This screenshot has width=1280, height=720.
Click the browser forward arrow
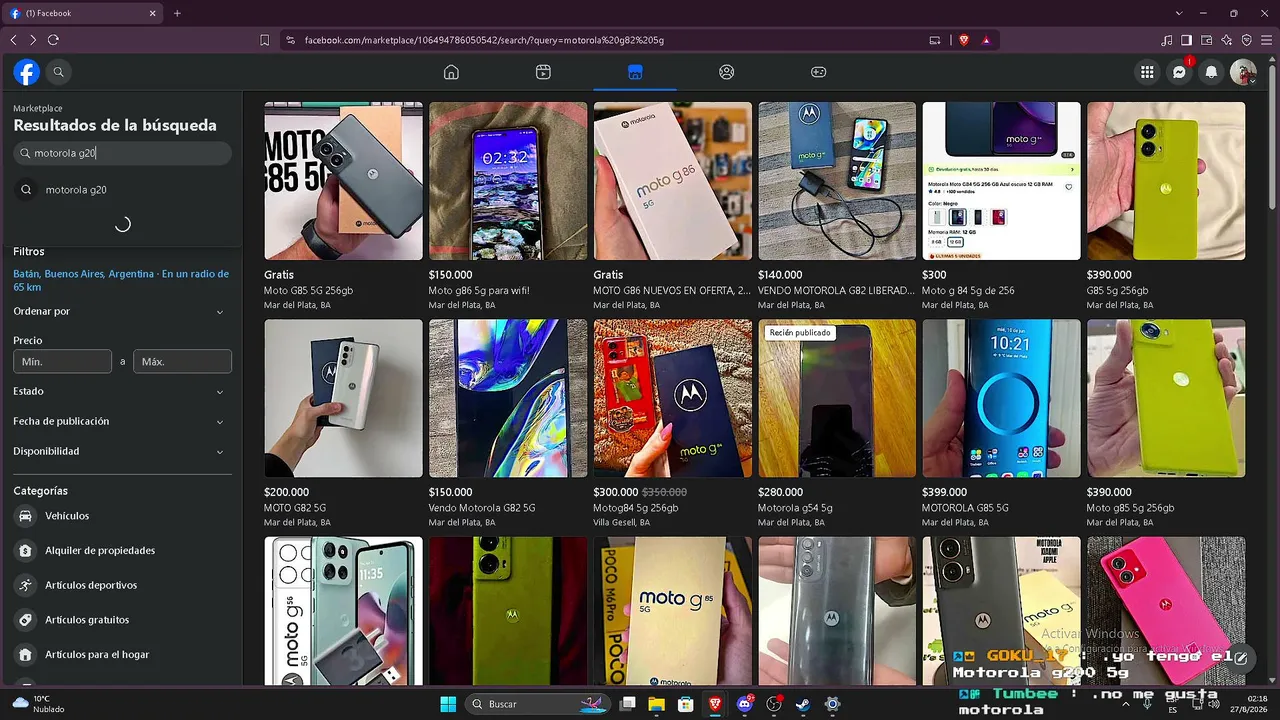[x=33, y=40]
